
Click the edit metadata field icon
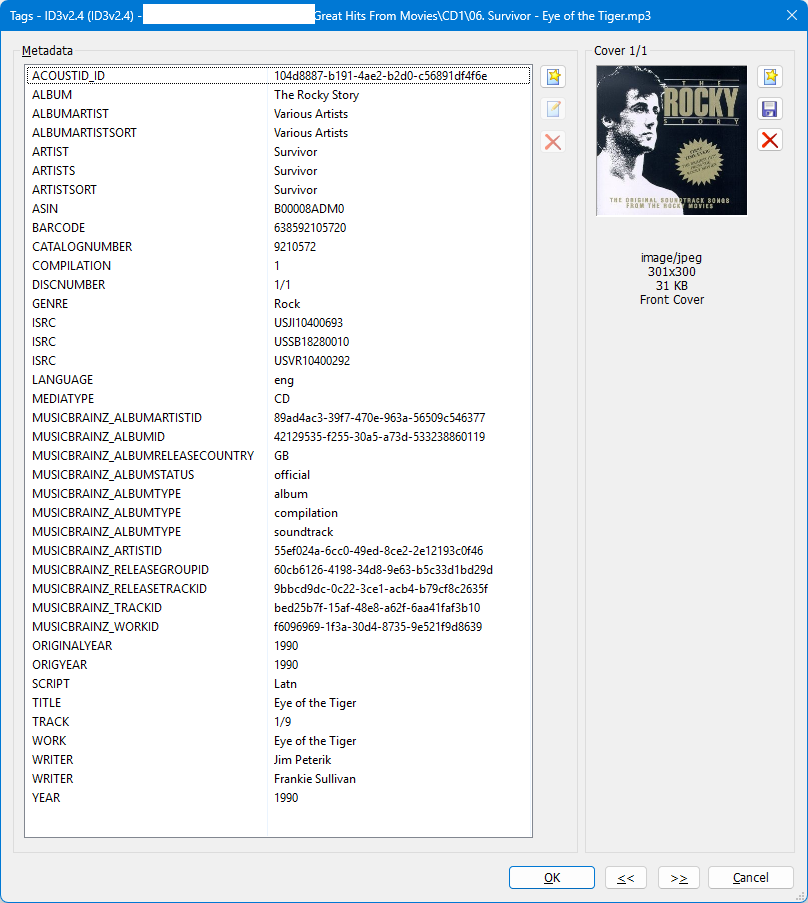553,109
